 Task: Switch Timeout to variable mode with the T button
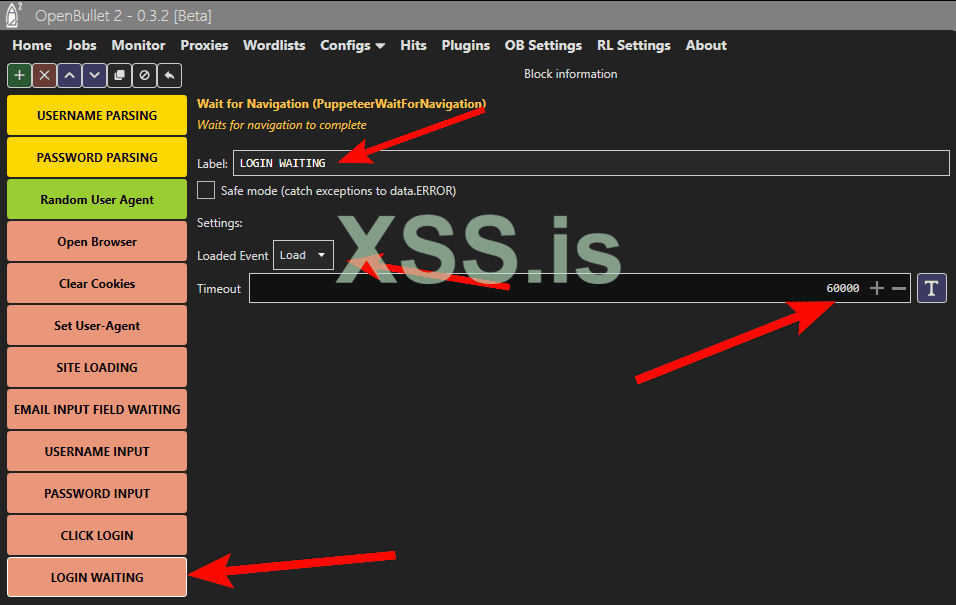coord(932,288)
